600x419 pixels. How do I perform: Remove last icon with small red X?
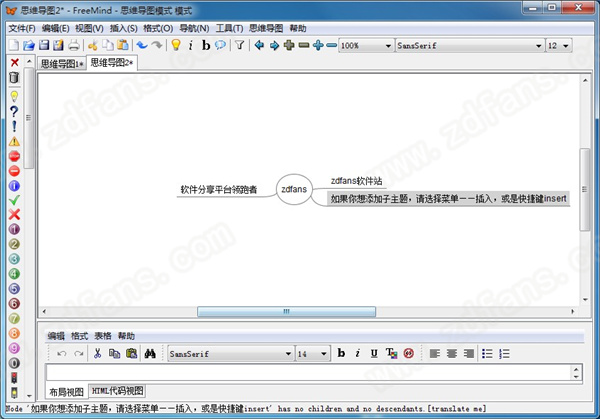[x=15, y=62]
